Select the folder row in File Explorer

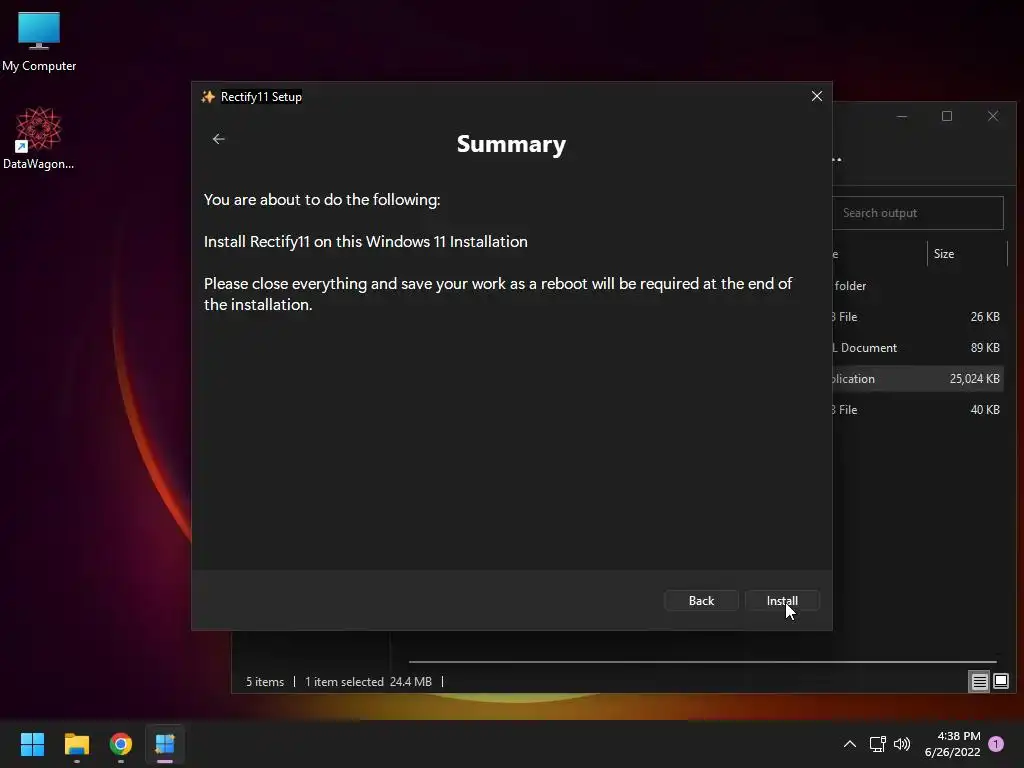pyautogui.click(x=918, y=286)
